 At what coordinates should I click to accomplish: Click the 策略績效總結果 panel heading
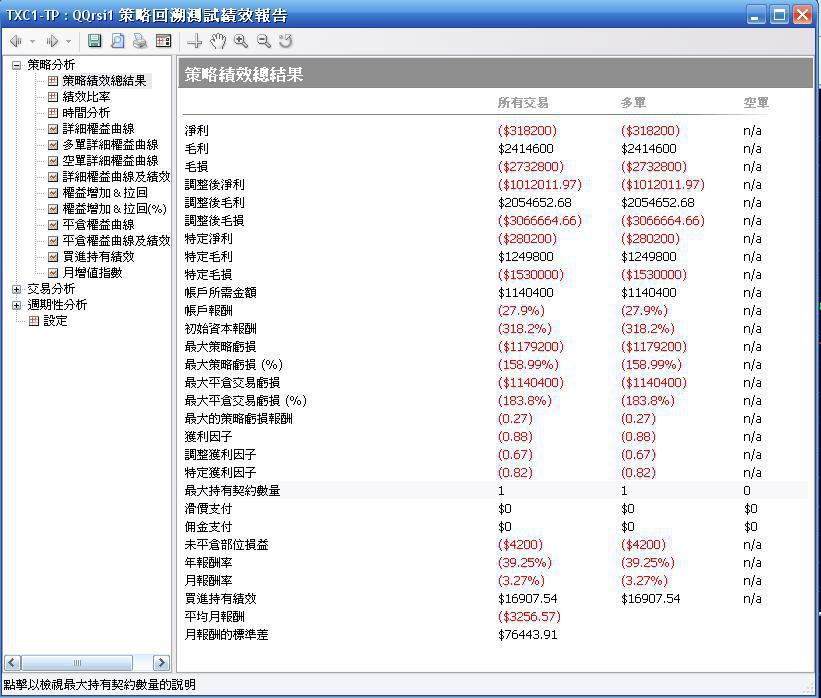(x=244, y=74)
